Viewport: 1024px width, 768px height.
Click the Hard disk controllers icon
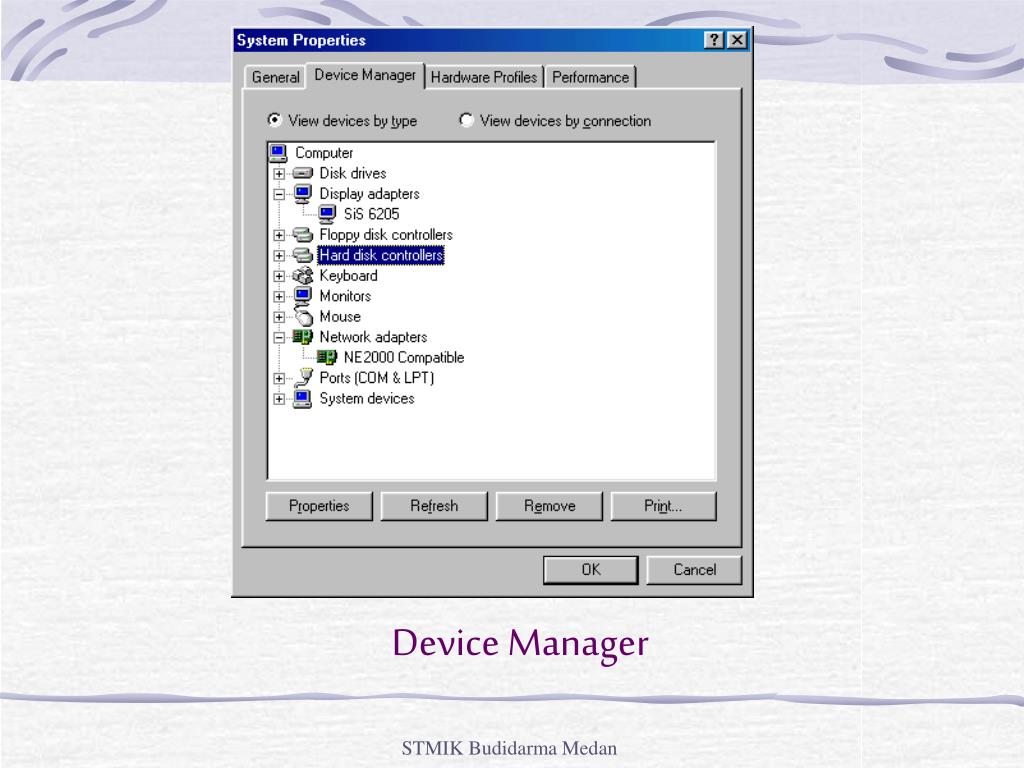click(302, 255)
